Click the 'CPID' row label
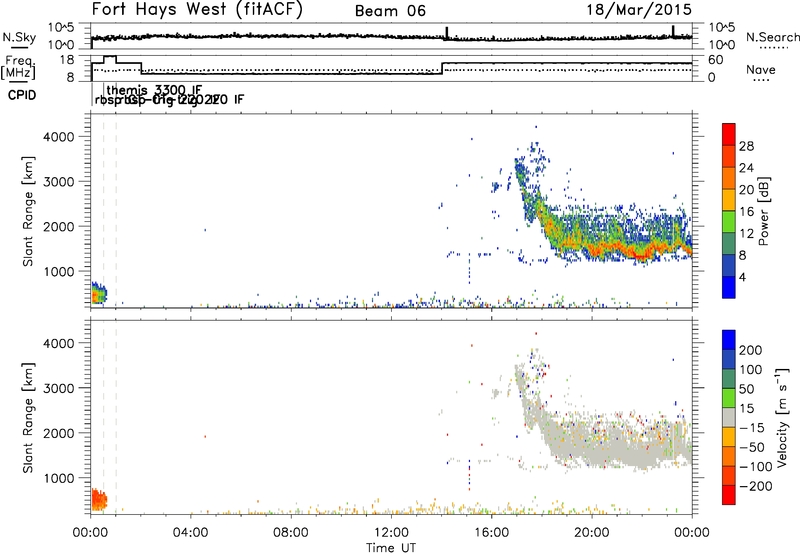The image size is (800, 554). [x=22, y=95]
